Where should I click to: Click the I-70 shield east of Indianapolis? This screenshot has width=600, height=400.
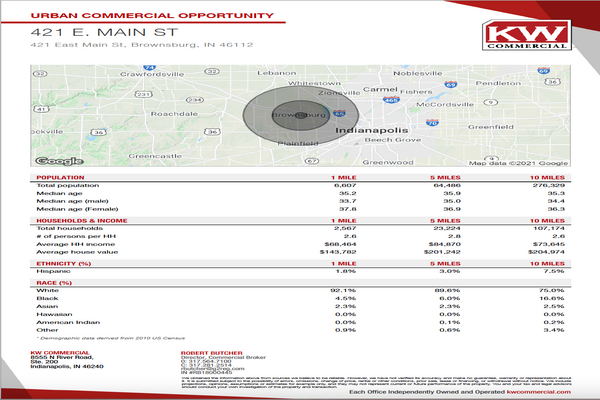(432, 122)
